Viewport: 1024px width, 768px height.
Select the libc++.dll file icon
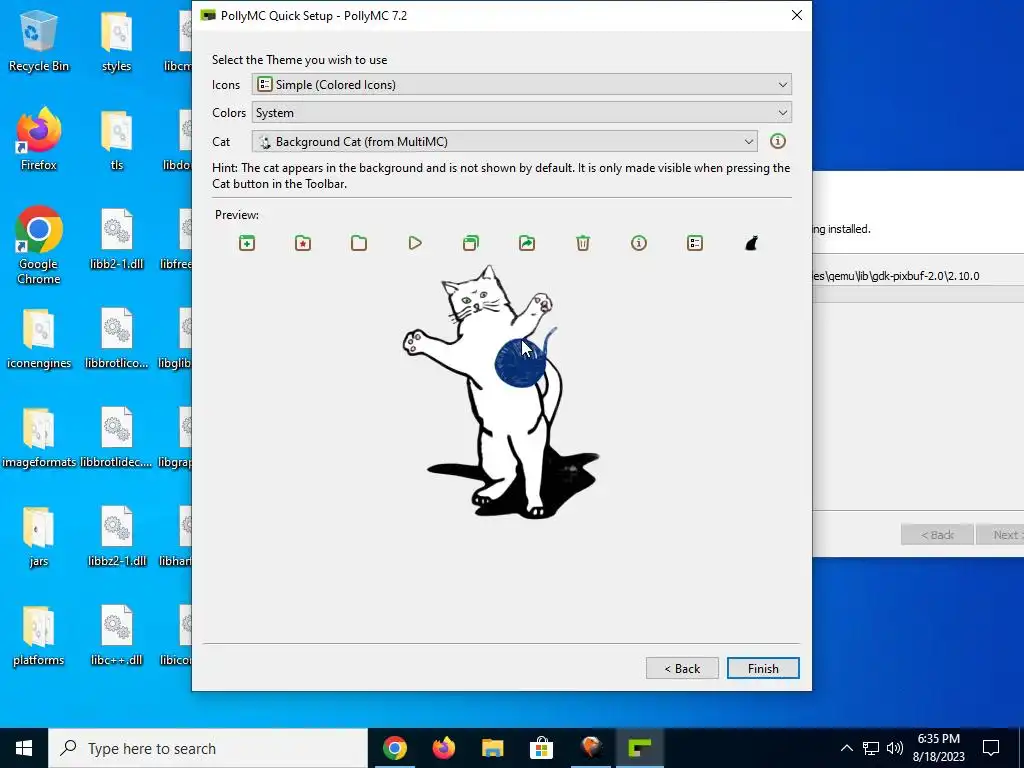pos(116,636)
